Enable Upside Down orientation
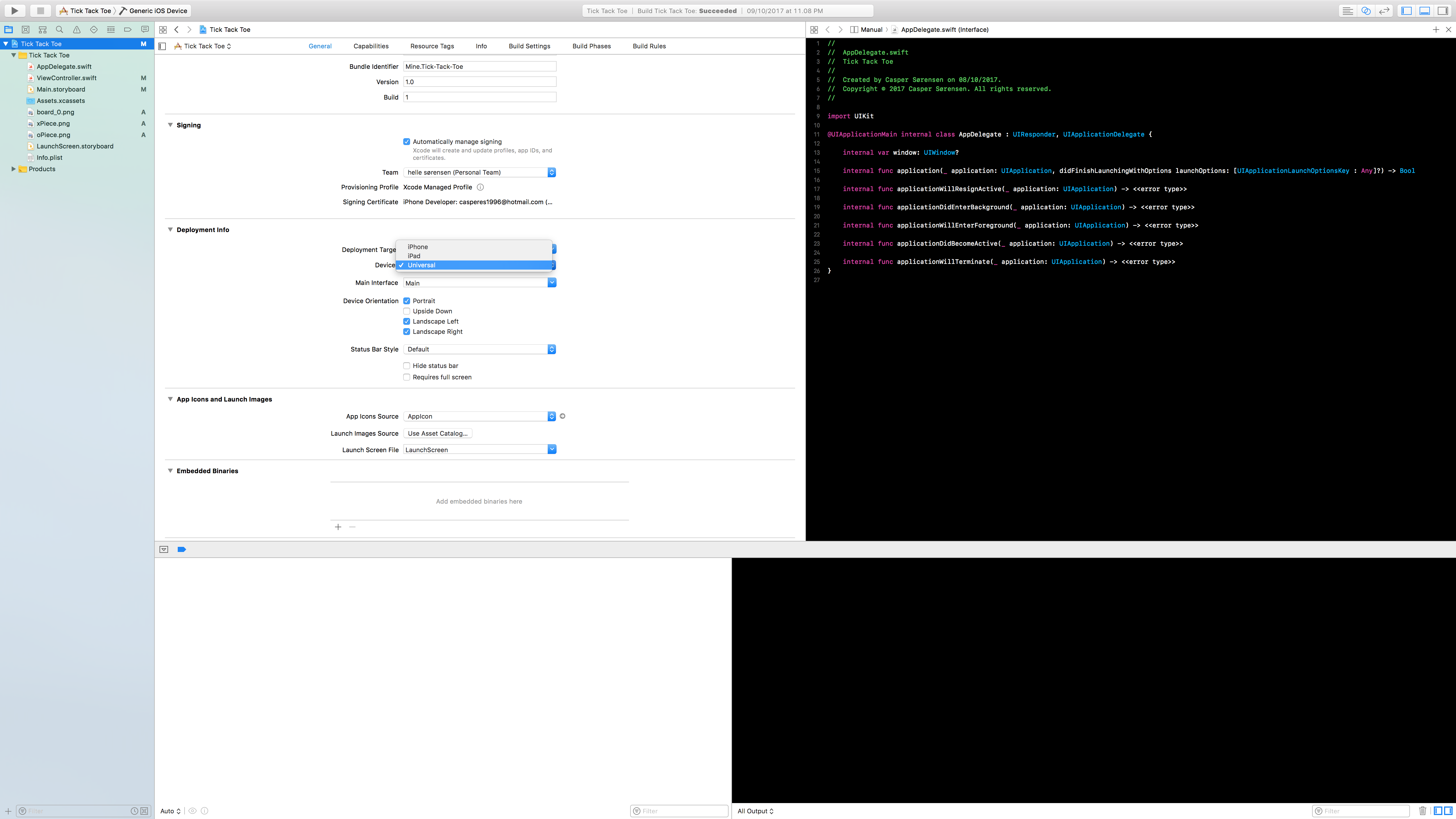 tap(406, 311)
